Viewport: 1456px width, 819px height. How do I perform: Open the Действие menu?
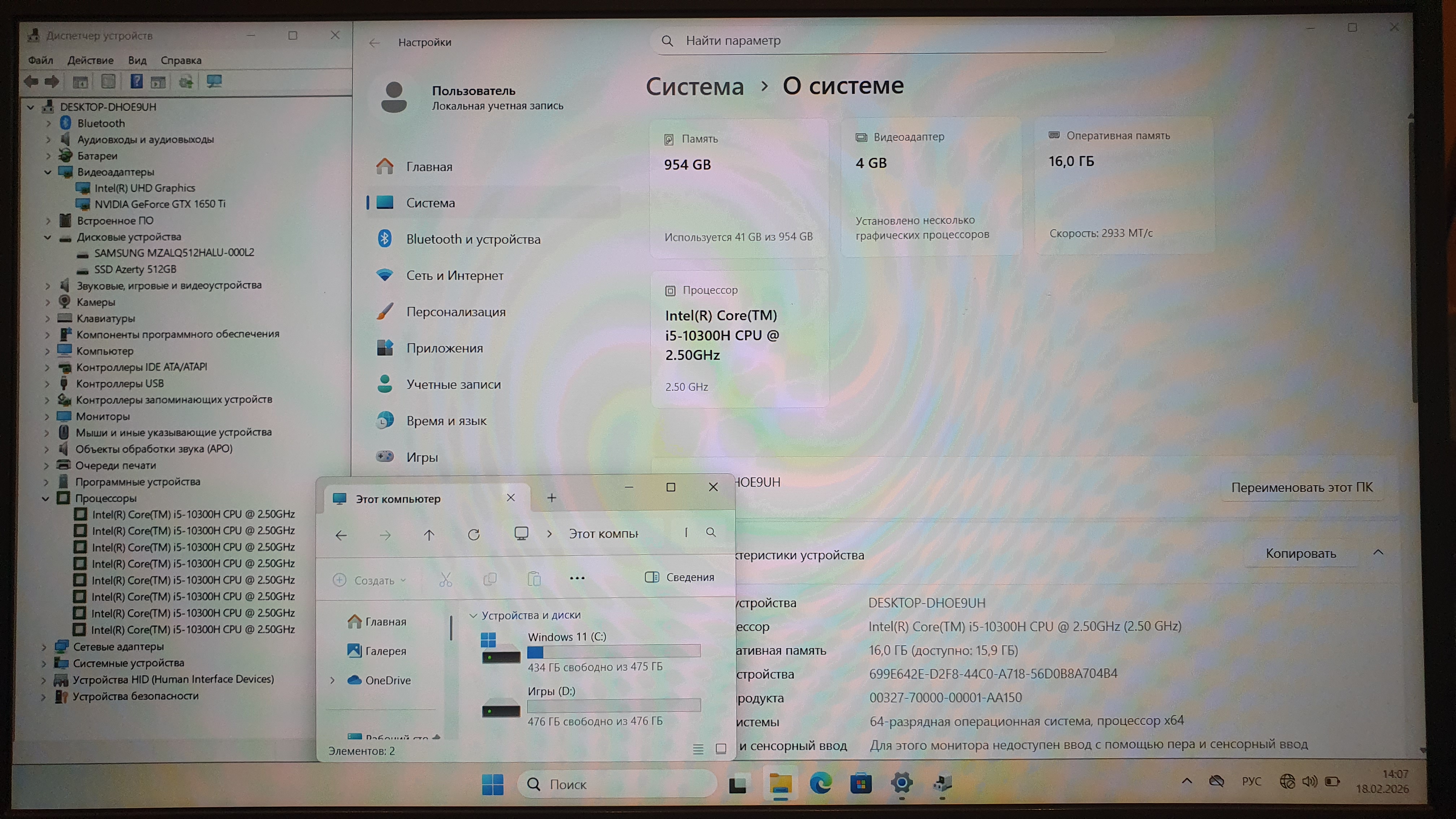click(90, 60)
